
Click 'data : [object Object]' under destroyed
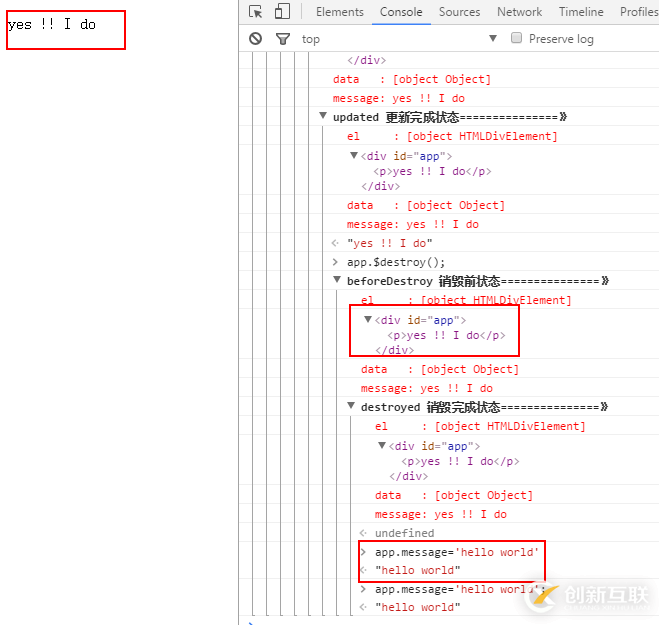453,495
